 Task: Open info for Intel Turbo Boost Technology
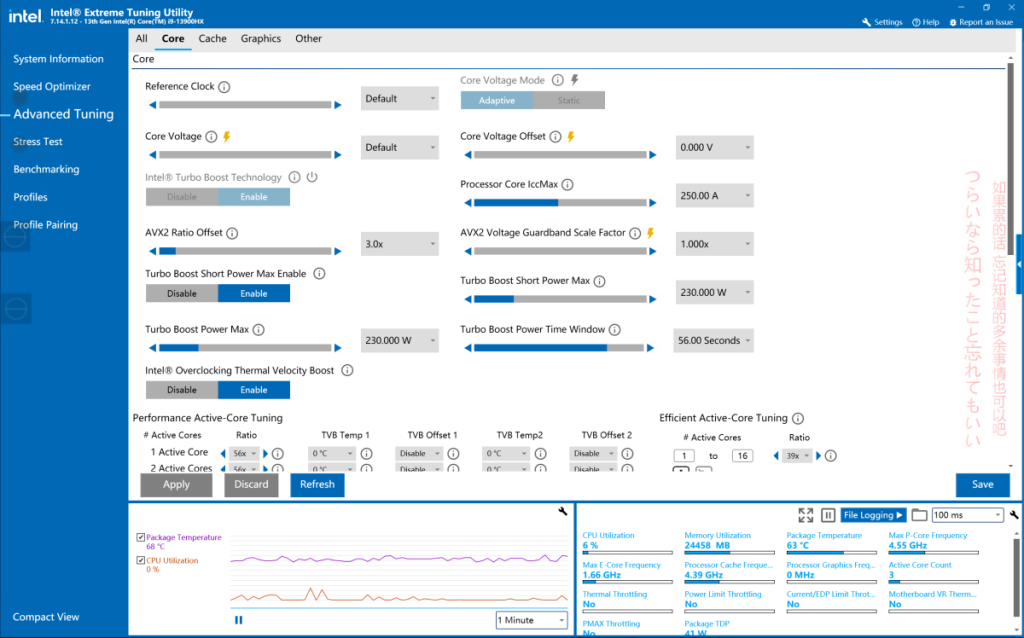point(295,178)
